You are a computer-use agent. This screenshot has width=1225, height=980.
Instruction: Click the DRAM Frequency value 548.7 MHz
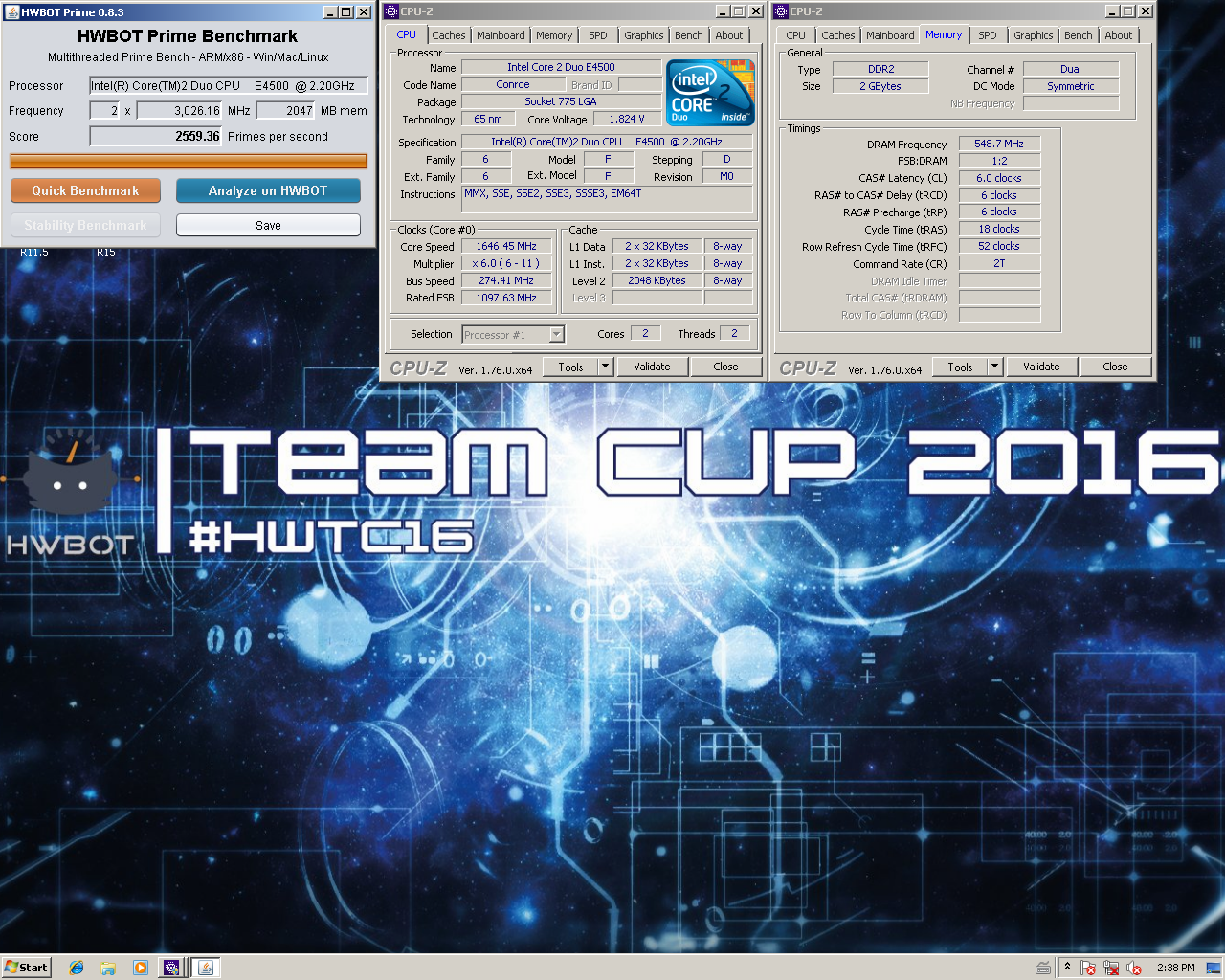pos(999,144)
